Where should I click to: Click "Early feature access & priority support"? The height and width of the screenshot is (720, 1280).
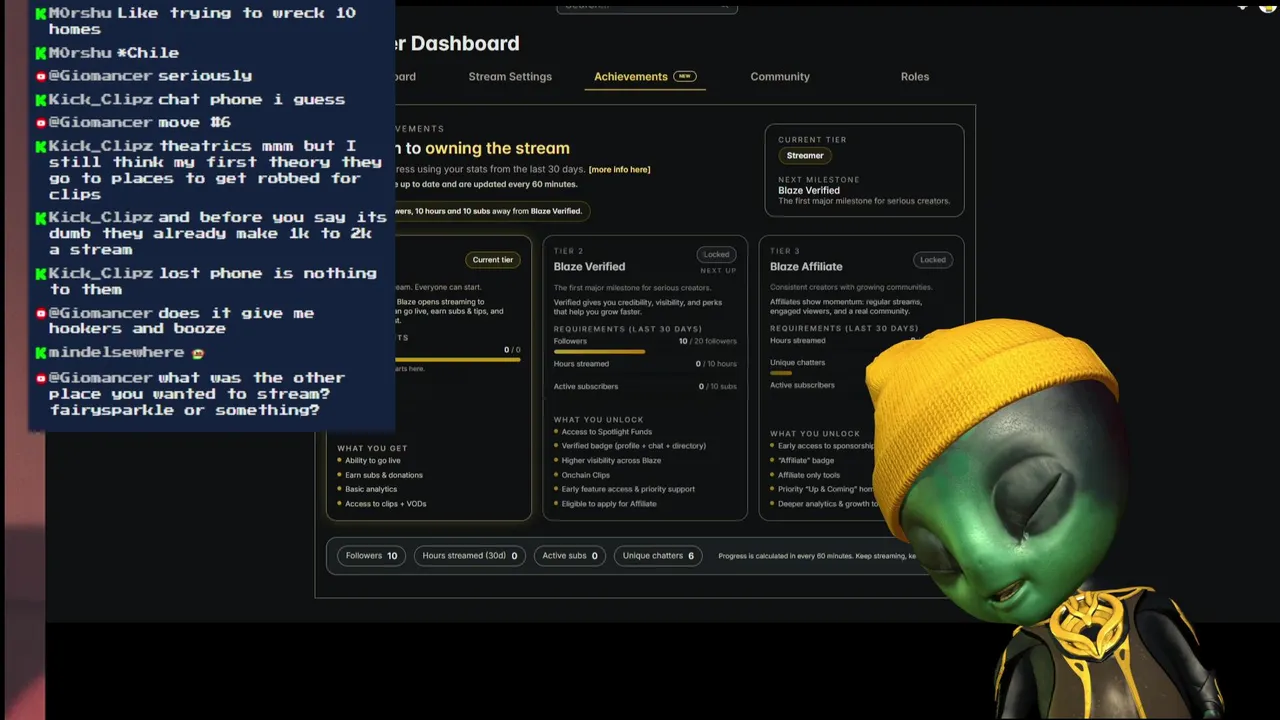pos(628,490)
